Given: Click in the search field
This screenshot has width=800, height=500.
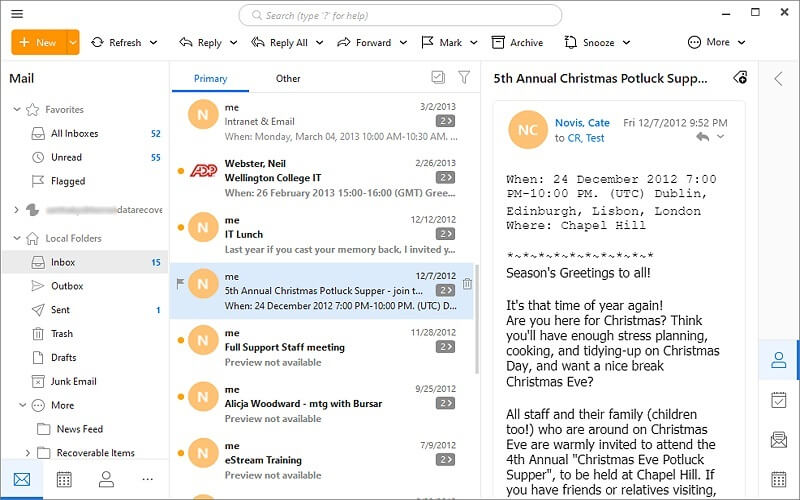Looking at the screenshot, I should pos(400,15).
